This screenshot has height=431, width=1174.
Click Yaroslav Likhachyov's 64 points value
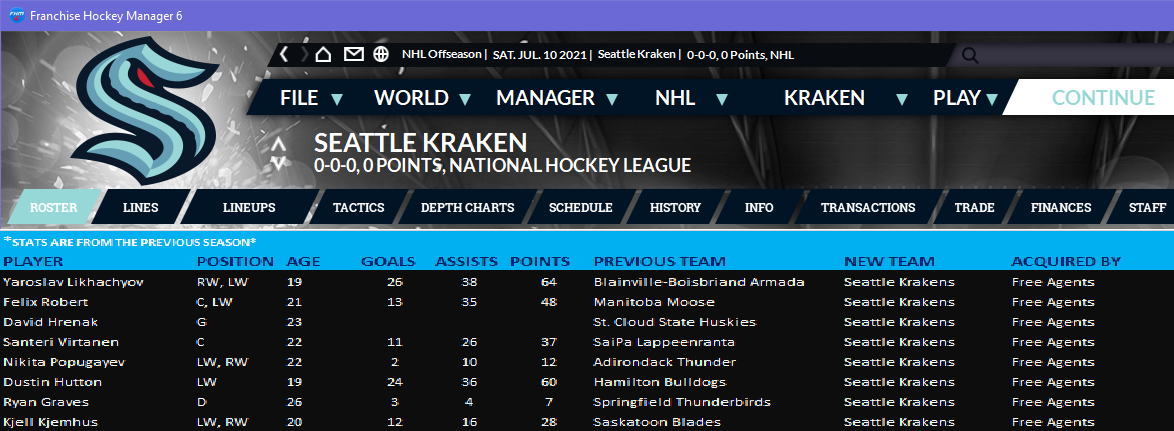pos(548,282)
